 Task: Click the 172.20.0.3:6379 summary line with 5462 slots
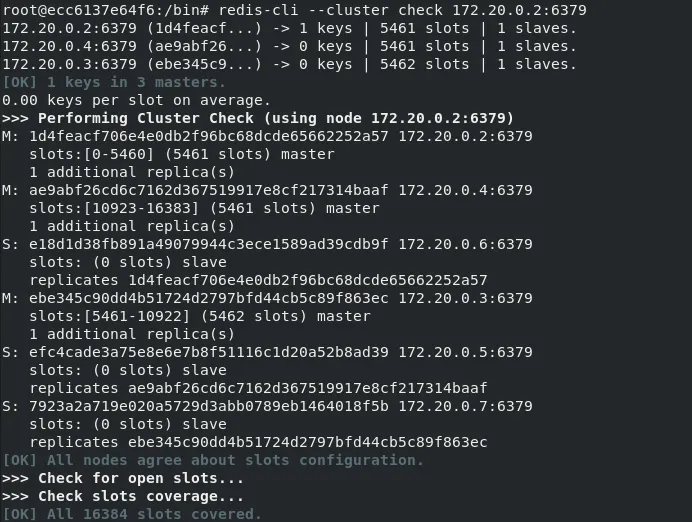pos(290,64)
